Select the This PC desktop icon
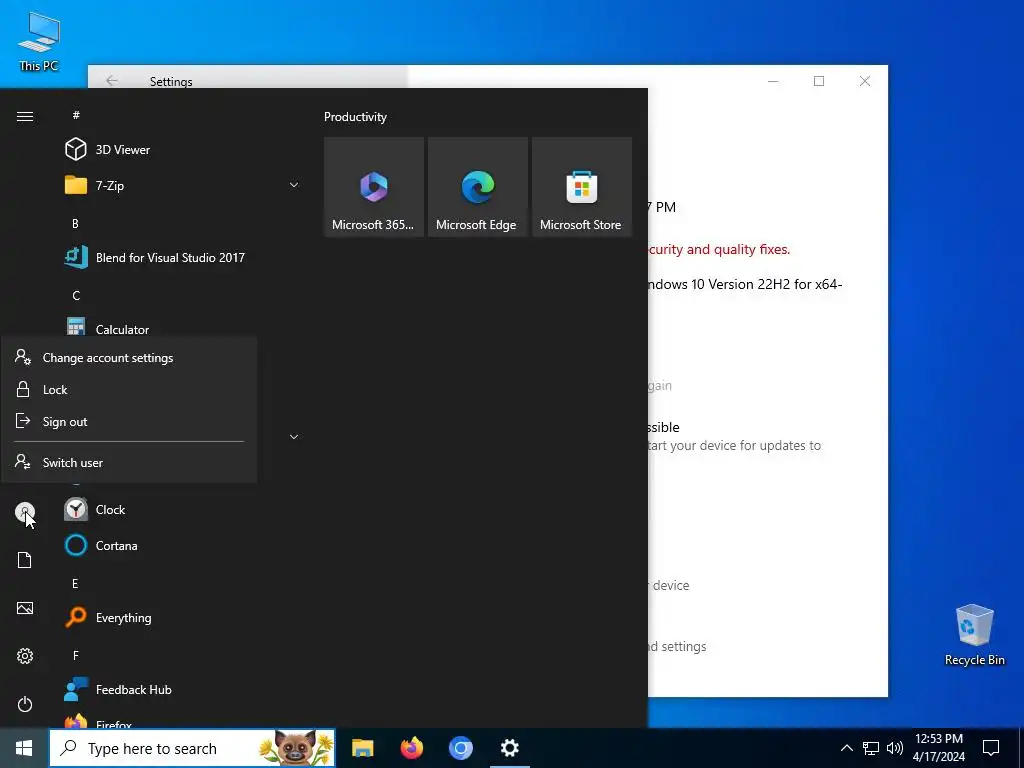Screen dimensions: 1024x768 click(x=39, y=41)
